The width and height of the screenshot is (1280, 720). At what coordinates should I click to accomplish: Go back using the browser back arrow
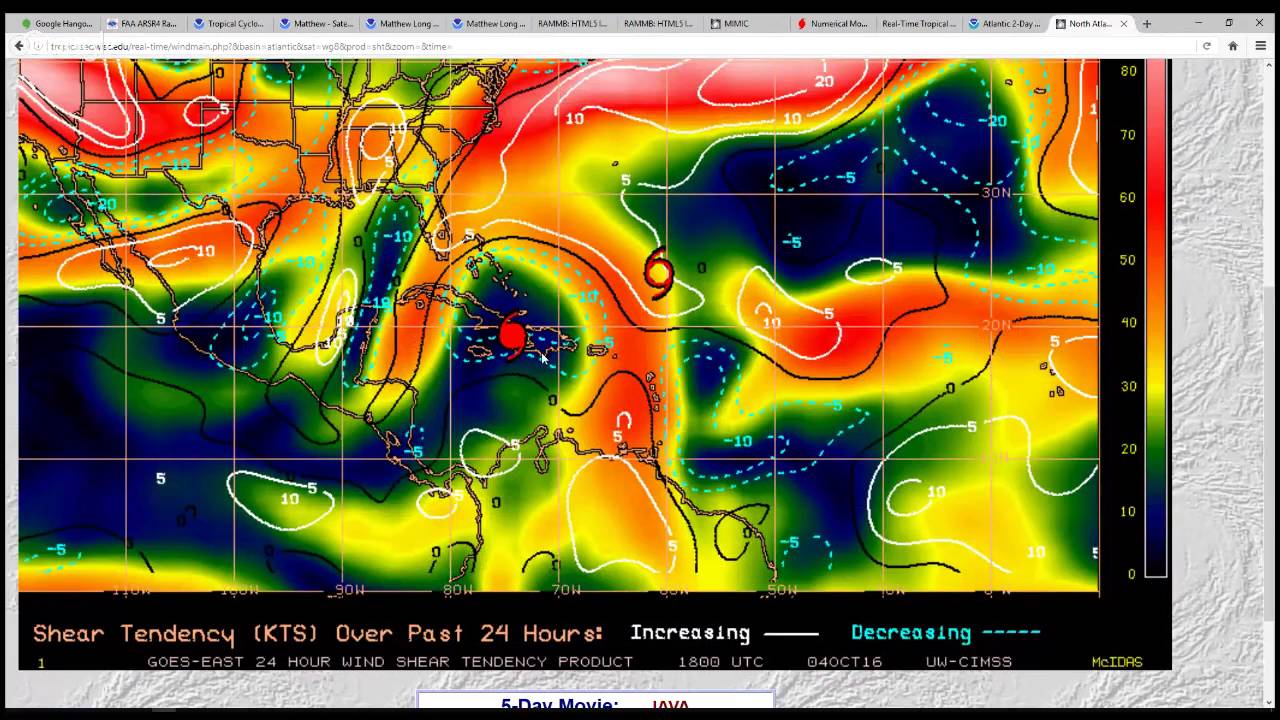tap(19, 46)
